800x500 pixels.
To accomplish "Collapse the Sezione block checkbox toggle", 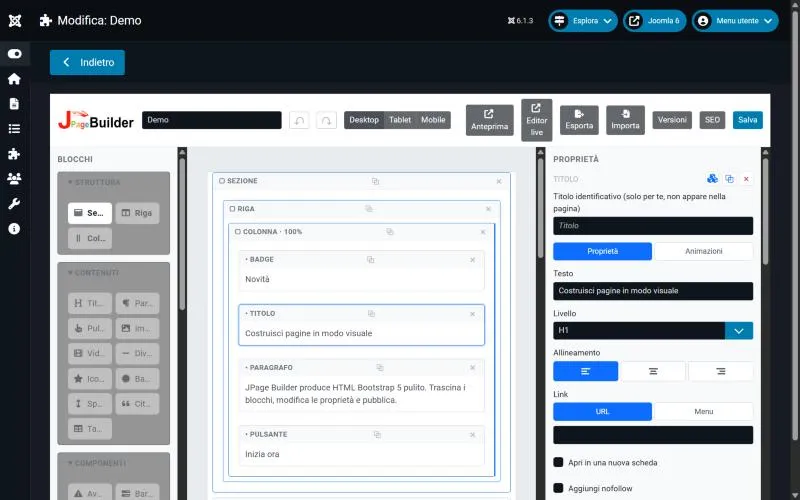I will (222, 181).
